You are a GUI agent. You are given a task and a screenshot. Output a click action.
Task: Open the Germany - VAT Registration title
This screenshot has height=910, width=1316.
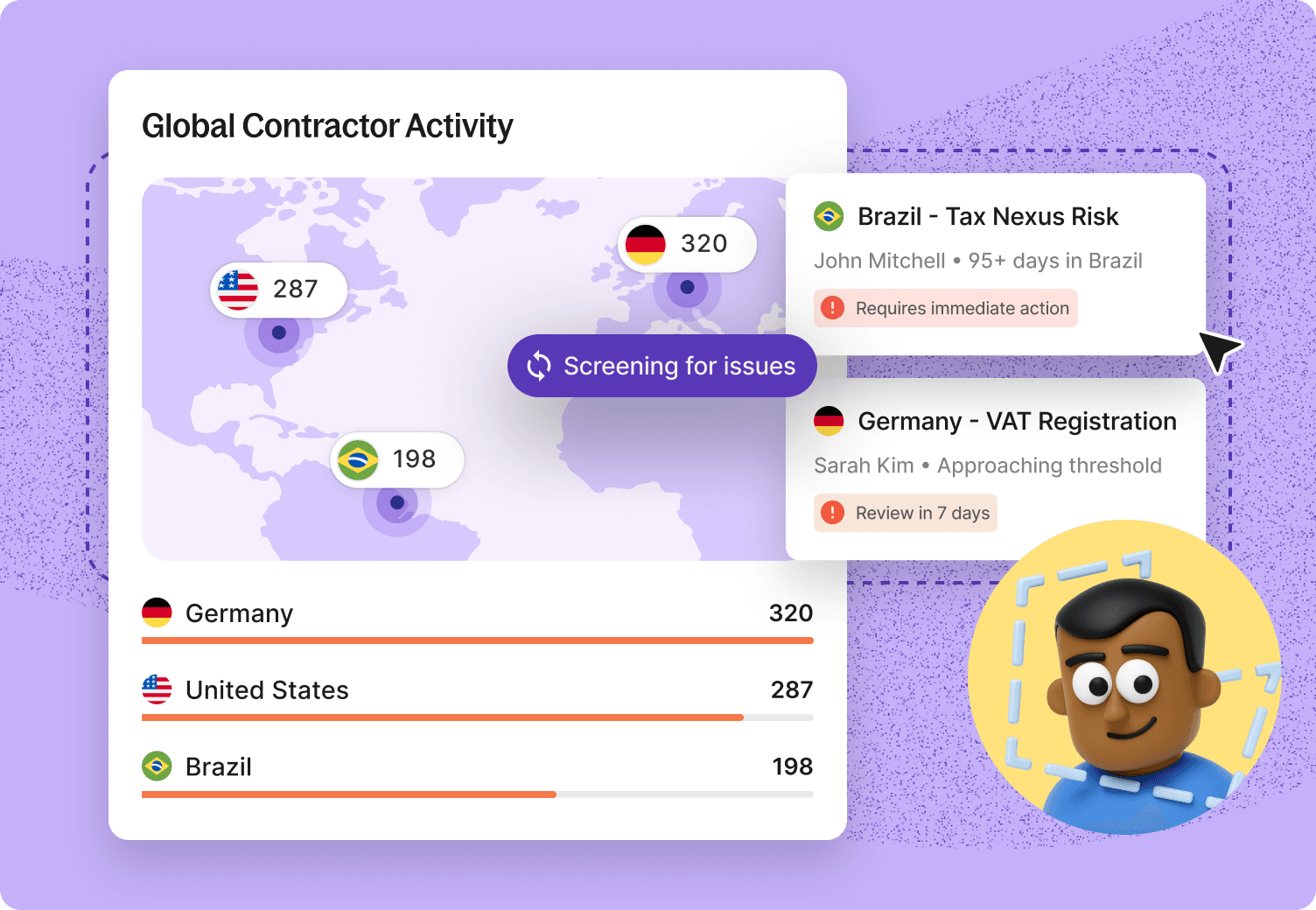(x=1017, y=421)
